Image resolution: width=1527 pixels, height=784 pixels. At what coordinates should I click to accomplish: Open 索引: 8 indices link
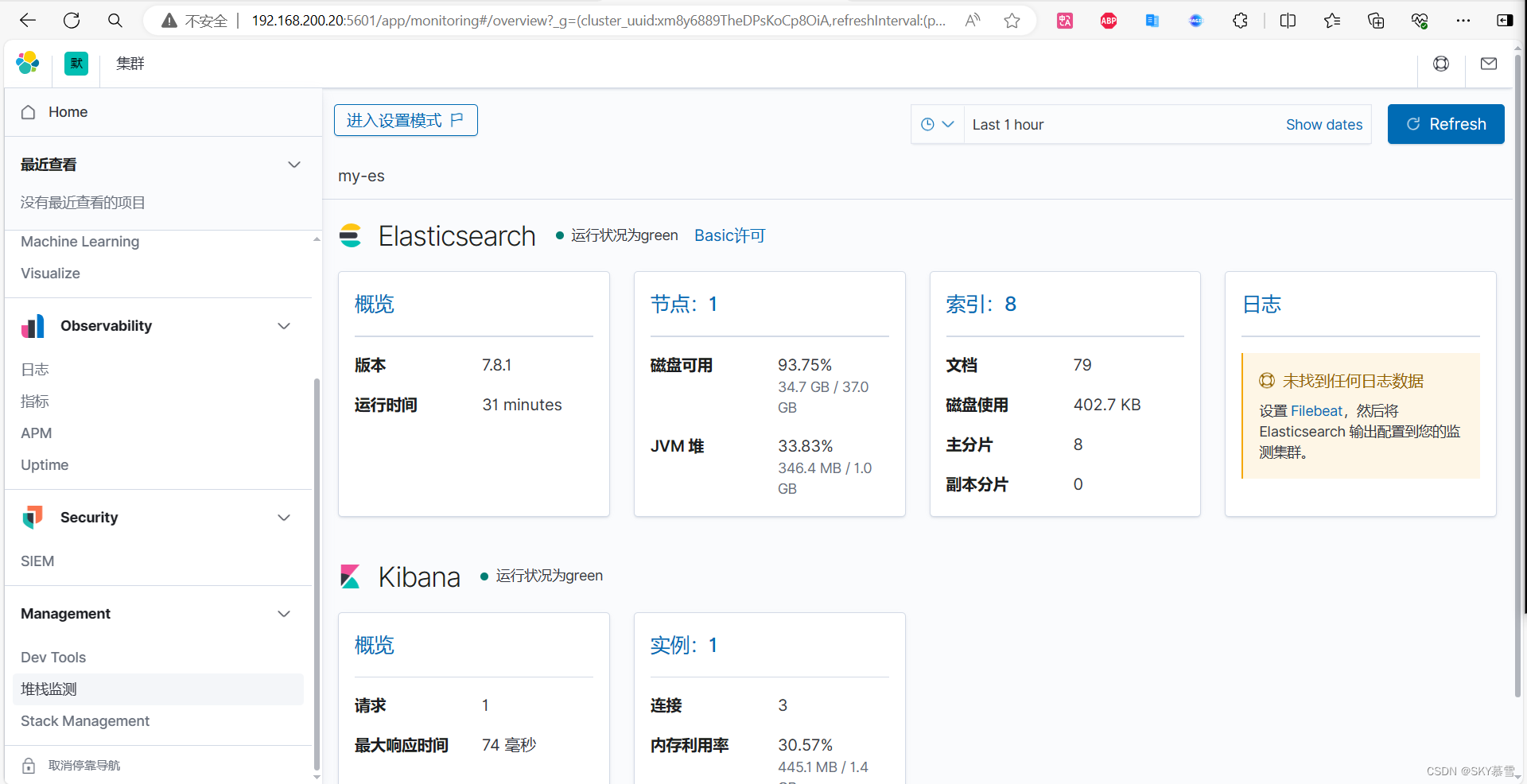point(981,305)
